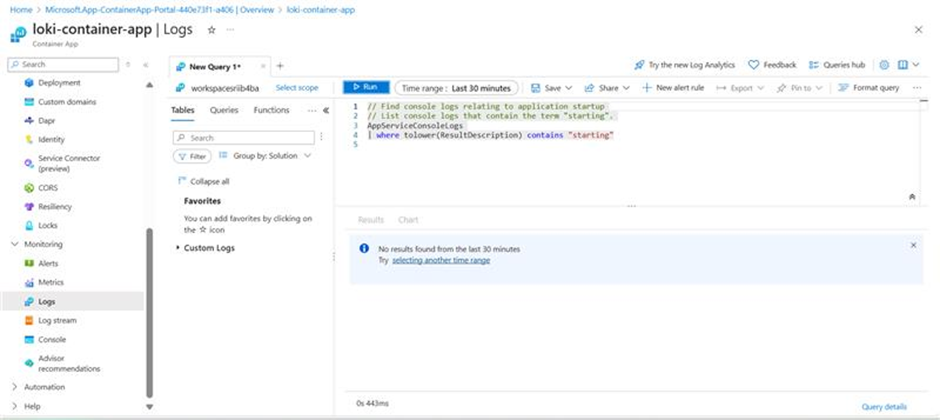The image size is (940, 420).
Task: Open the Identity sidebar item
Action: [51, 139]
